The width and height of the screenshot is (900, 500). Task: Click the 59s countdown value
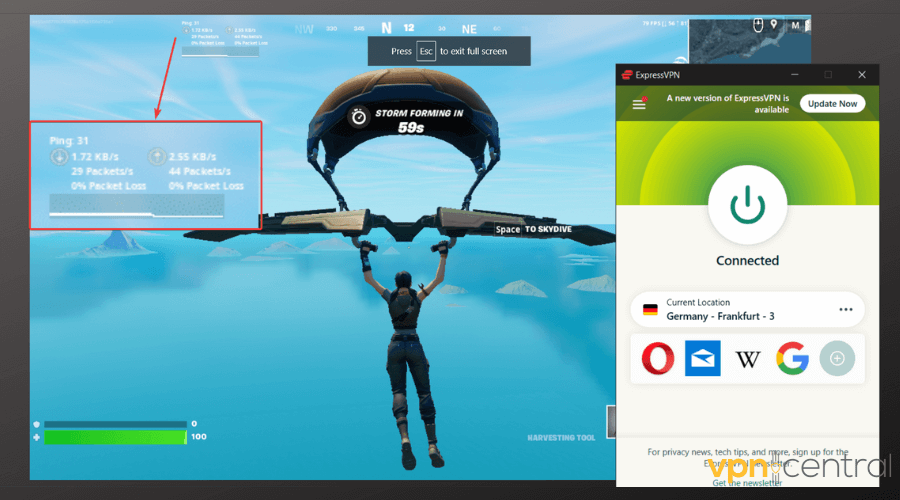click(x=411, y=128)
